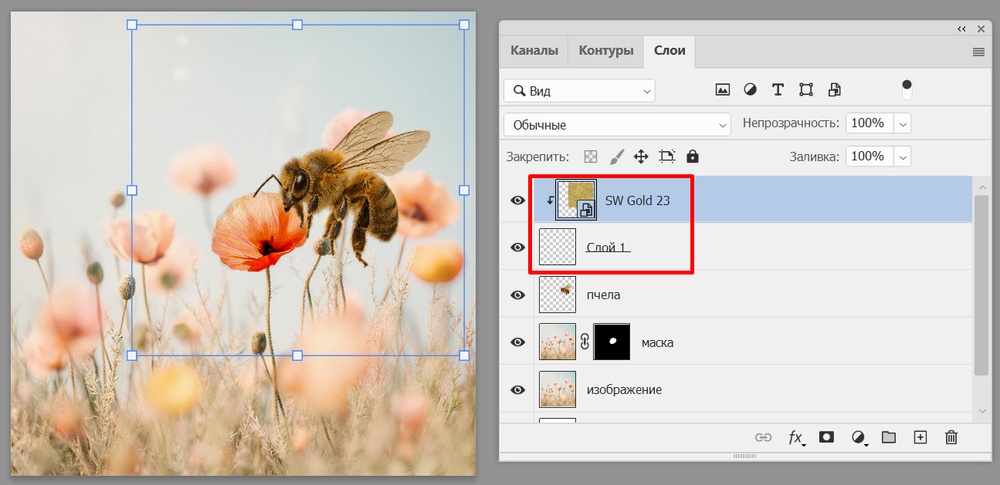Hide the пчела layer
The image size is (1000, 485).
(x=518, y=295)
